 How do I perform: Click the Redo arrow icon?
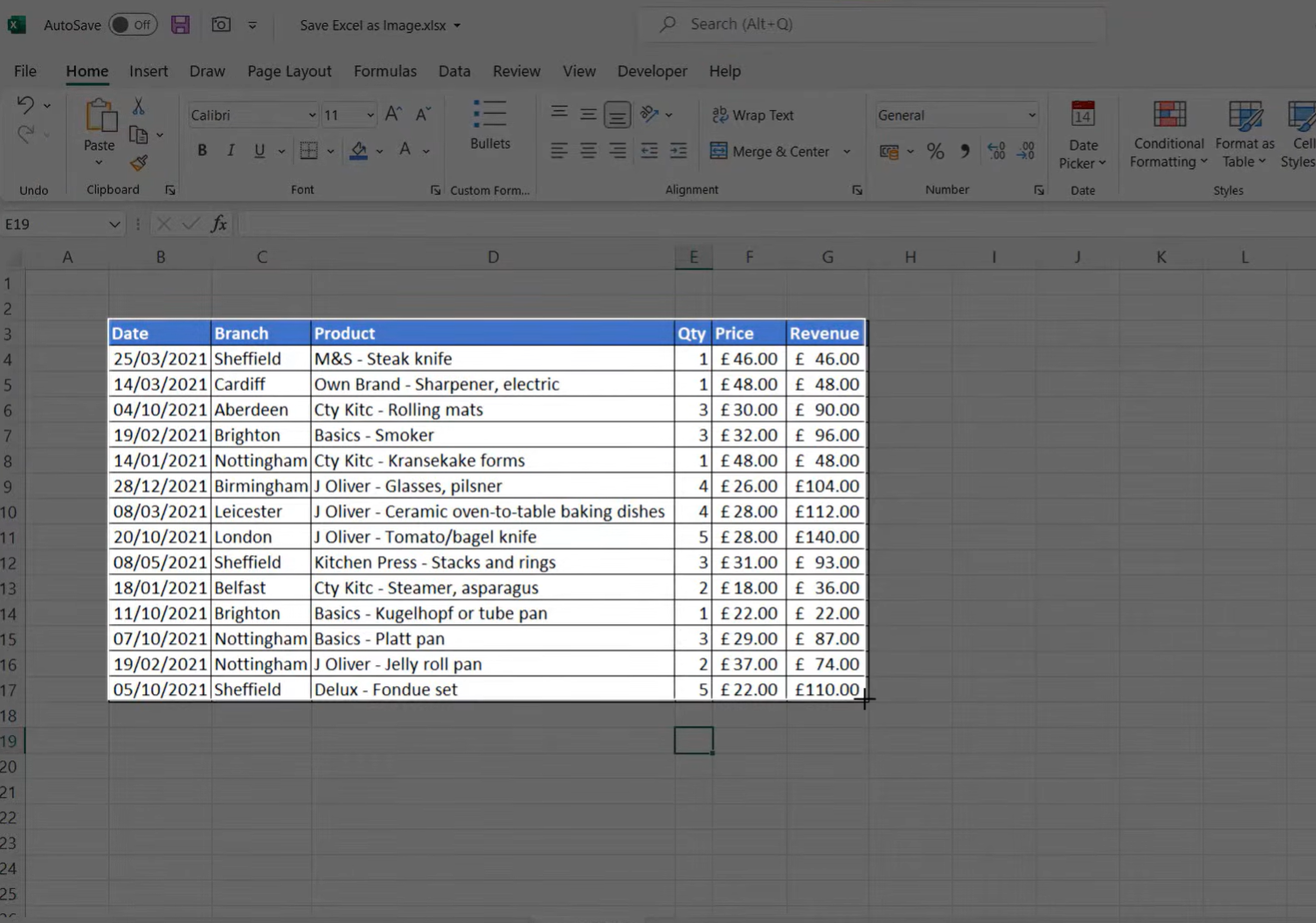(25, 134)
